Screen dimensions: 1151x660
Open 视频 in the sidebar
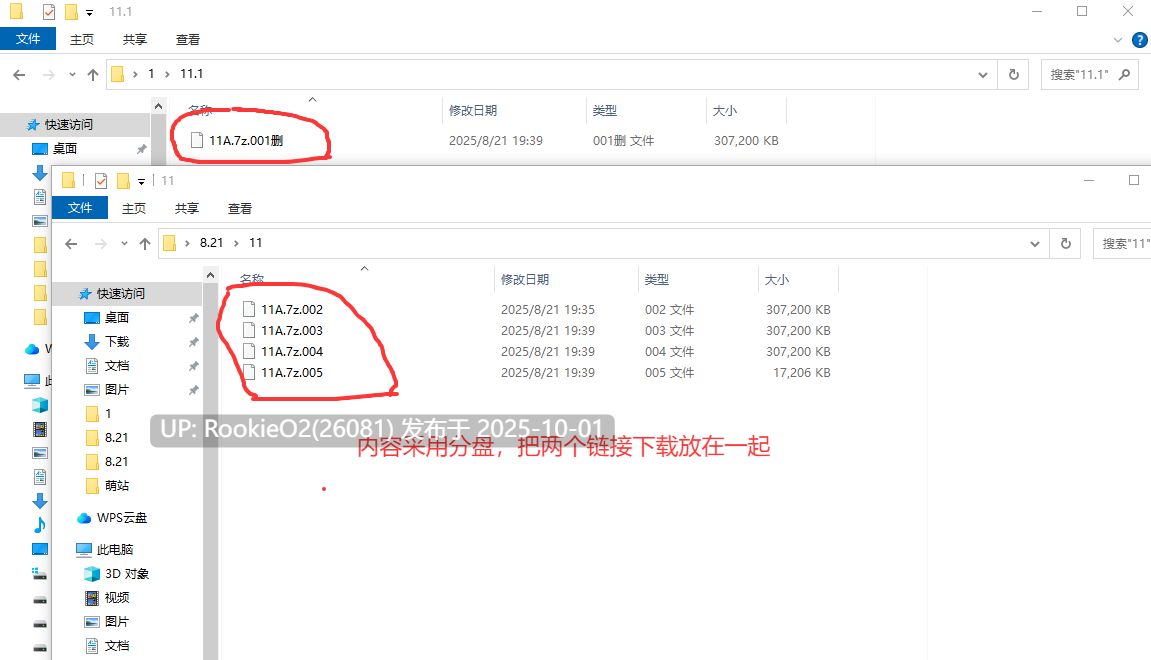click(x=117, y=598)
